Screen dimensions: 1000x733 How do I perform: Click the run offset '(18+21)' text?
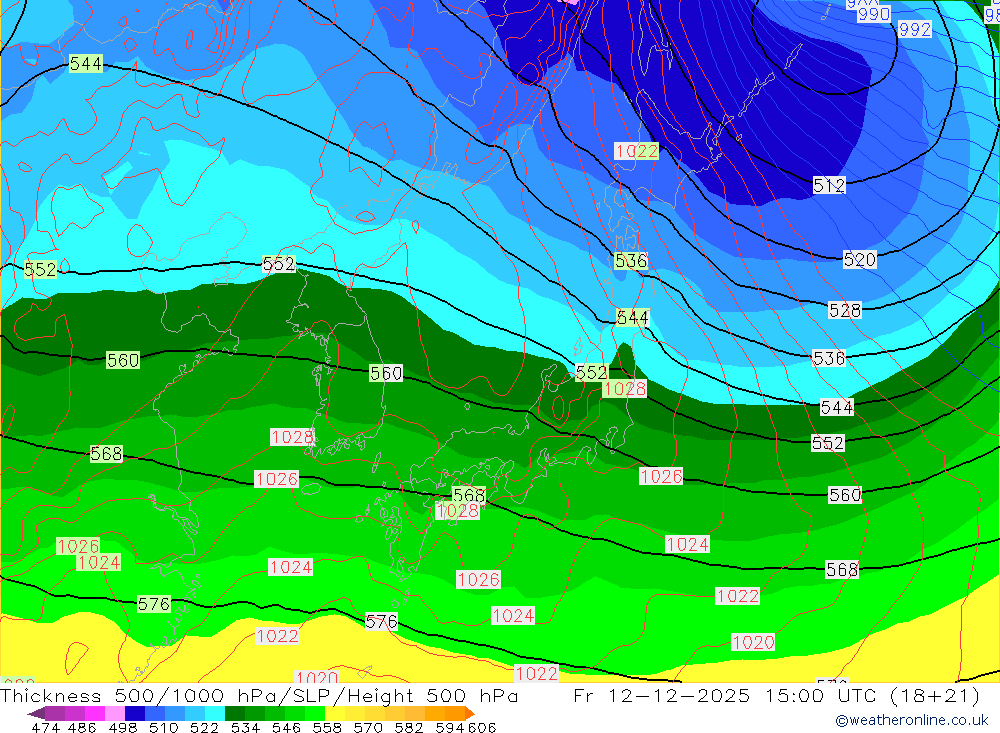934,695
